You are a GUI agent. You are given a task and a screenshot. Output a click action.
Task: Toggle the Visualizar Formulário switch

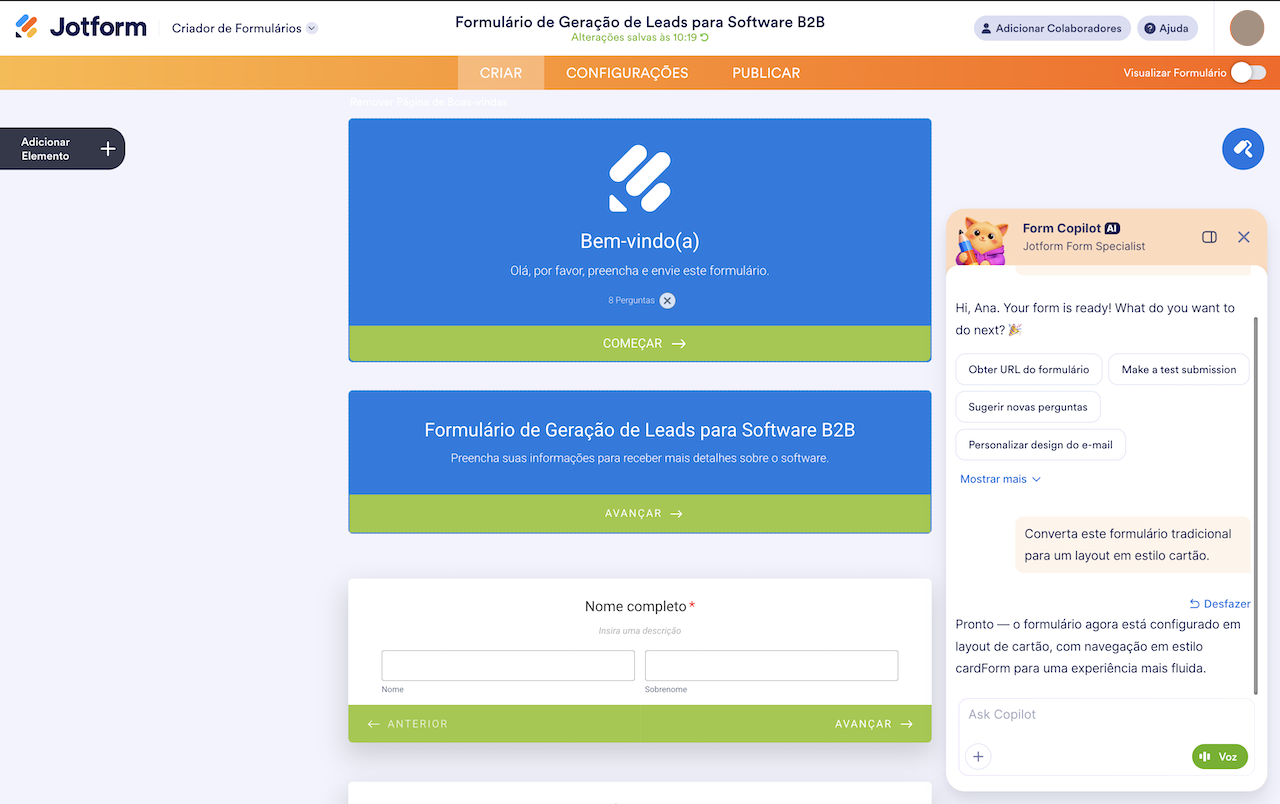[x=1247, y=72]
